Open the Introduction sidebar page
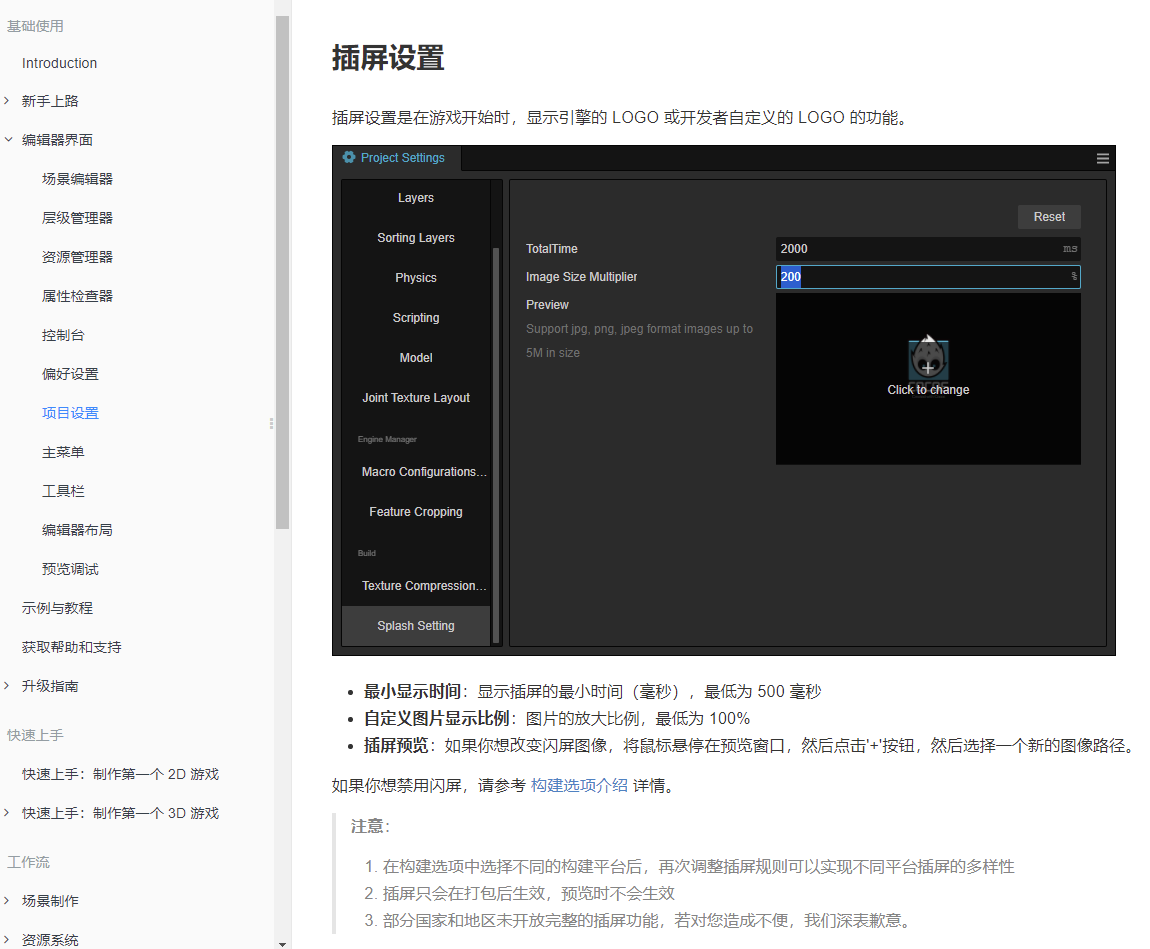 [x=59, y=63]
